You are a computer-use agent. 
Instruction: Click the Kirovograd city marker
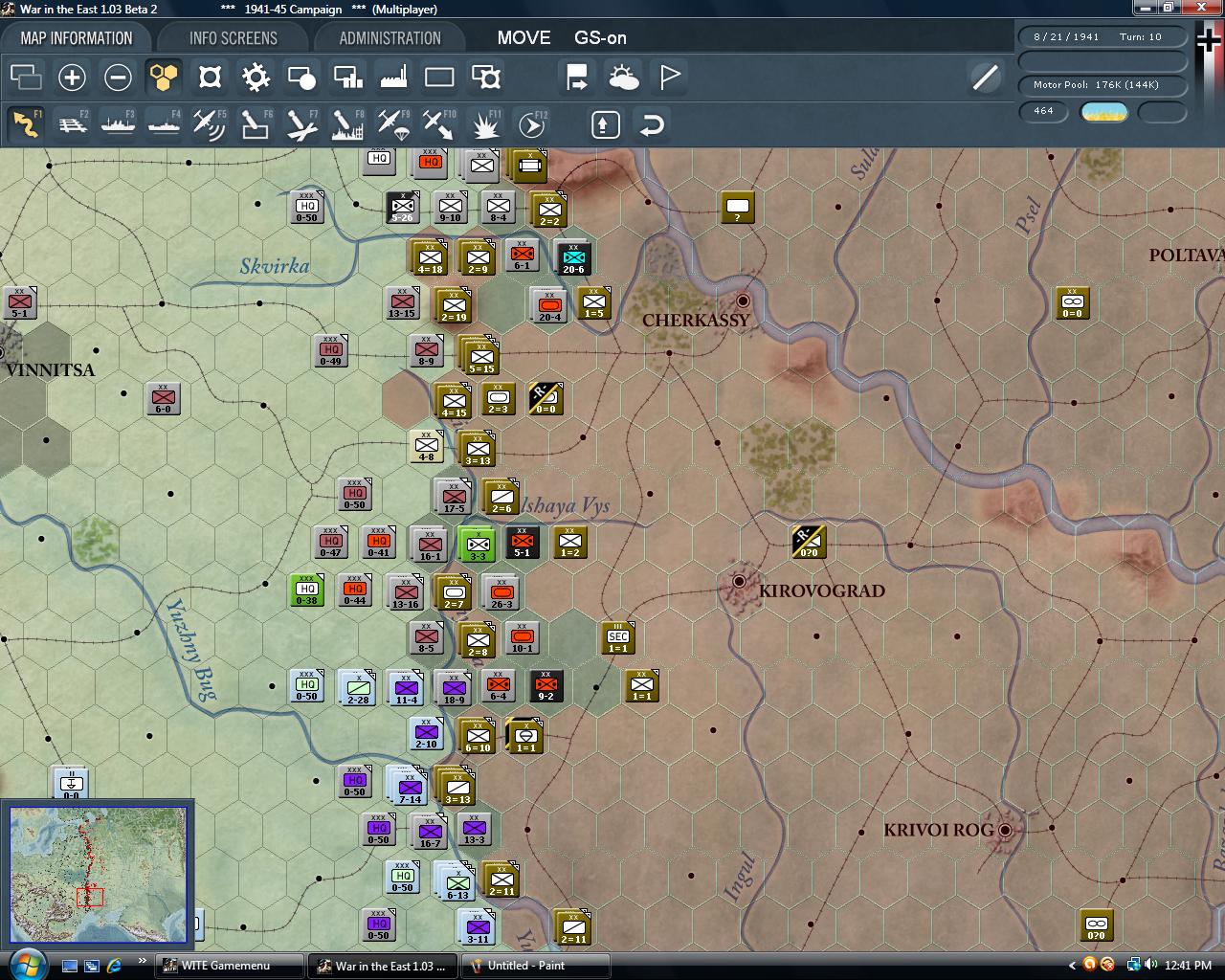point(739,581)
